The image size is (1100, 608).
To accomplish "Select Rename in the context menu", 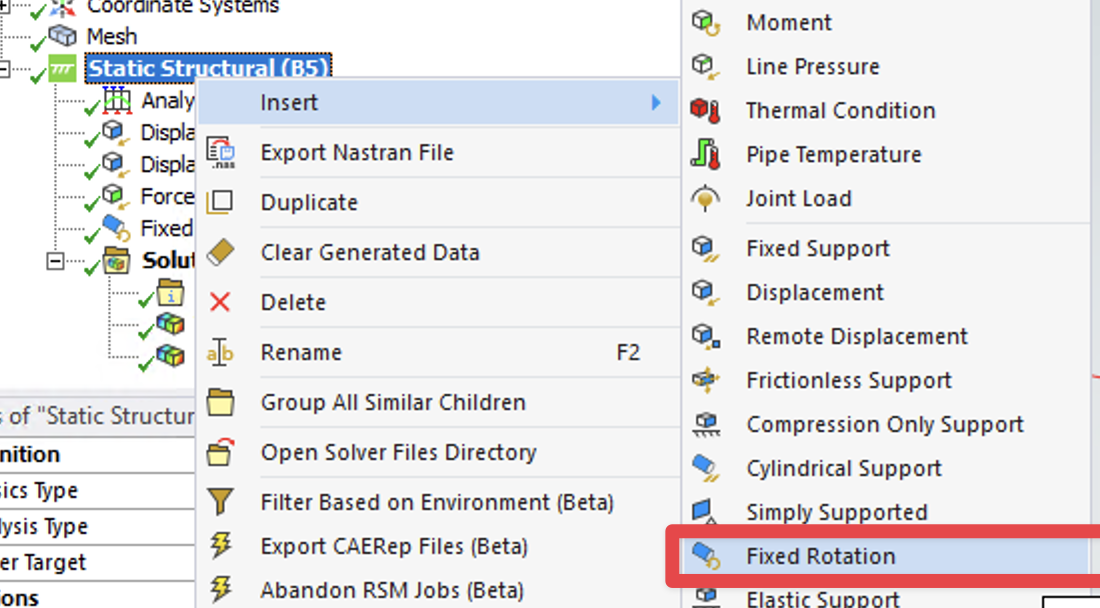I will (301, 352).
